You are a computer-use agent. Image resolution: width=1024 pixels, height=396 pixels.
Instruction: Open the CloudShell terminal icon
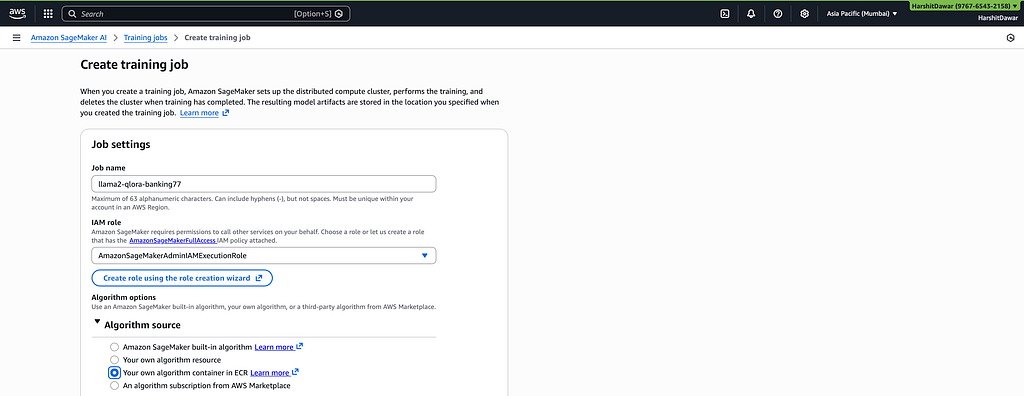(x=724, y=13)
